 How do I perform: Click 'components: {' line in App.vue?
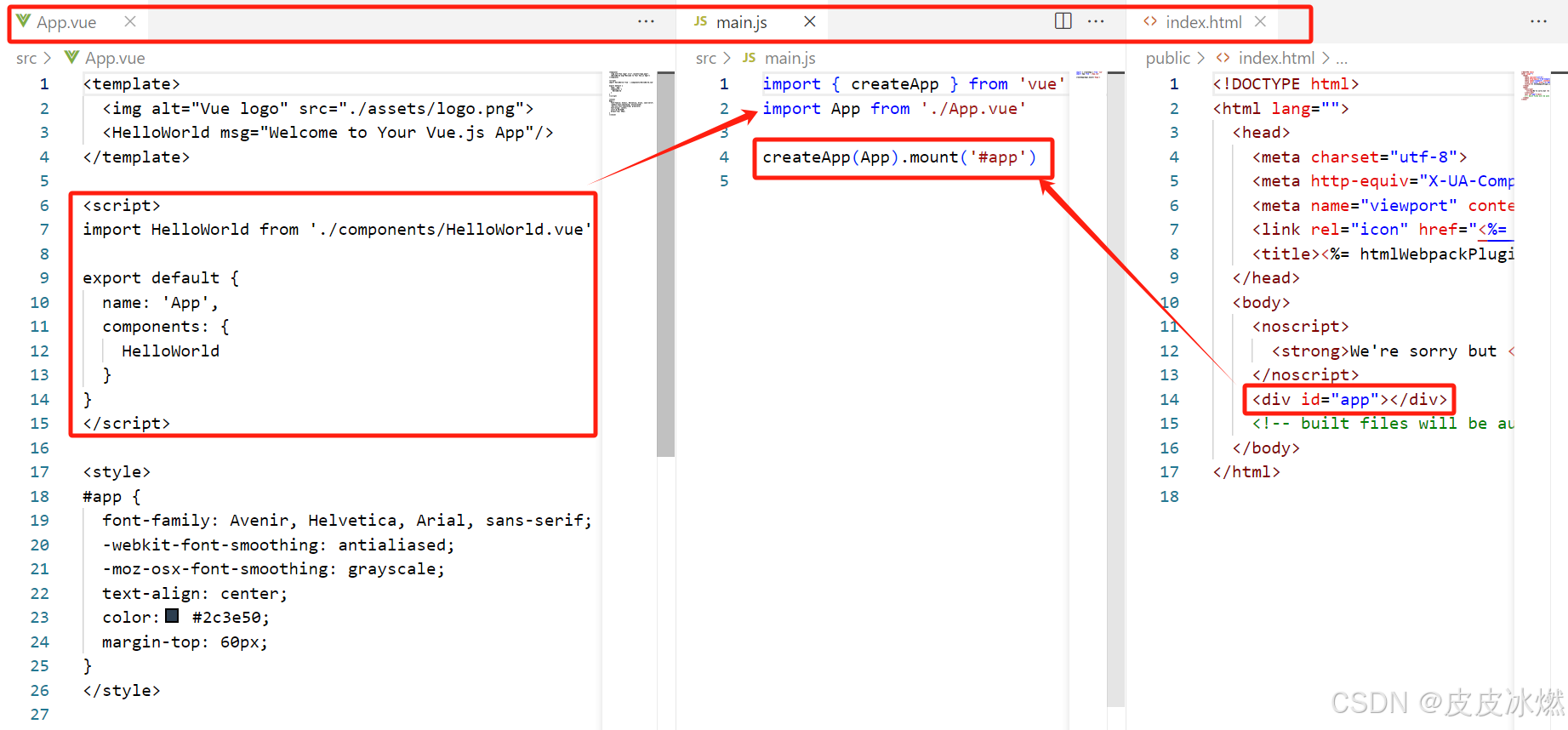pyautogui.click(x=165, y=326)
